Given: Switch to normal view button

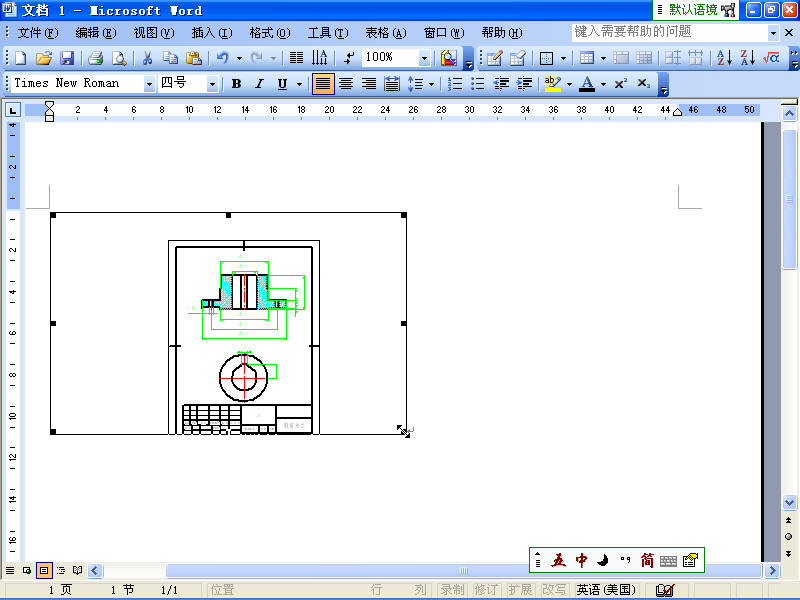Looking at the screenshot, I should pyautogui.click(x=10, y=570).
